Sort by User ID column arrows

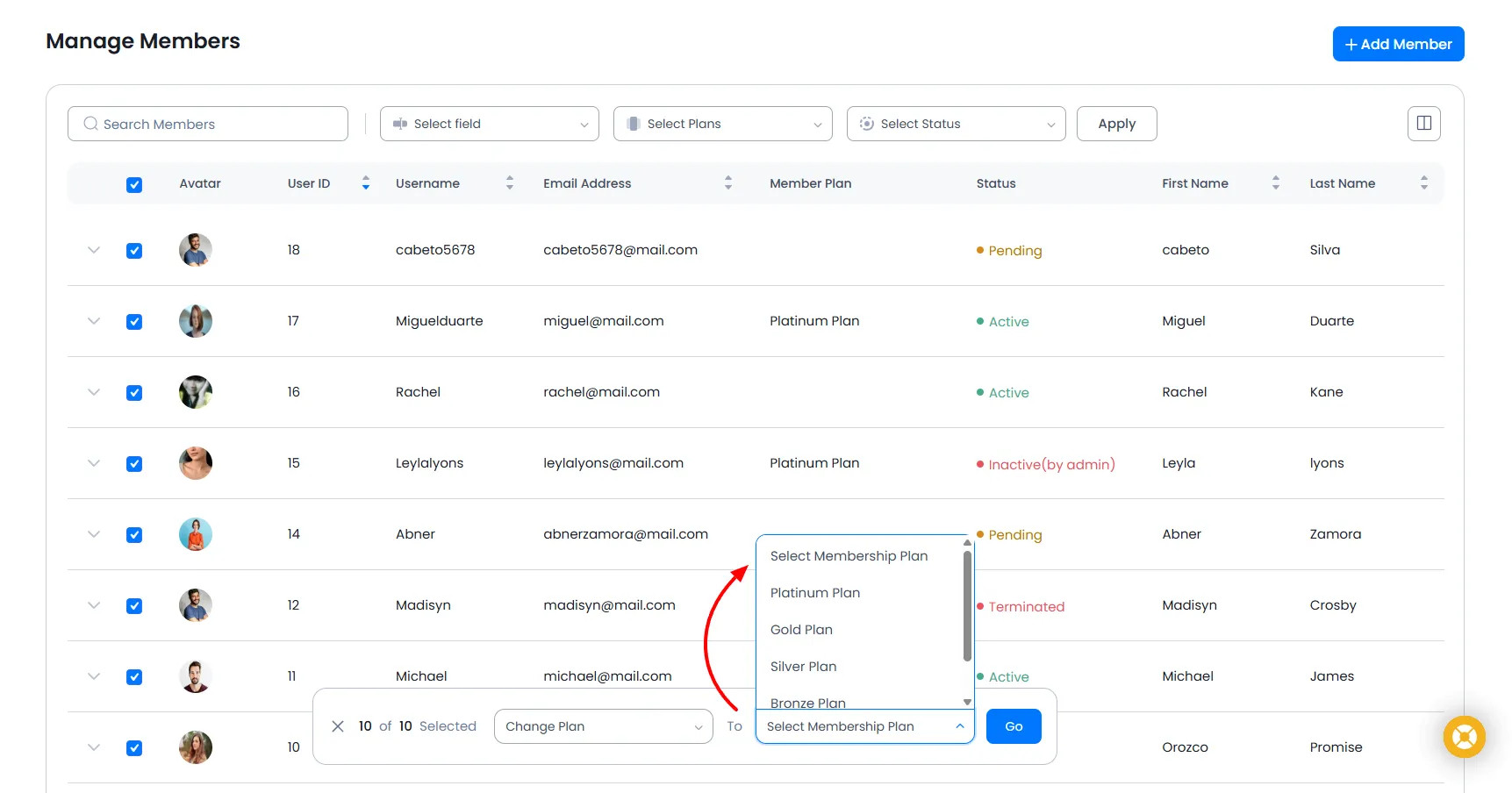pyautogui.click(x=366, y=183)
